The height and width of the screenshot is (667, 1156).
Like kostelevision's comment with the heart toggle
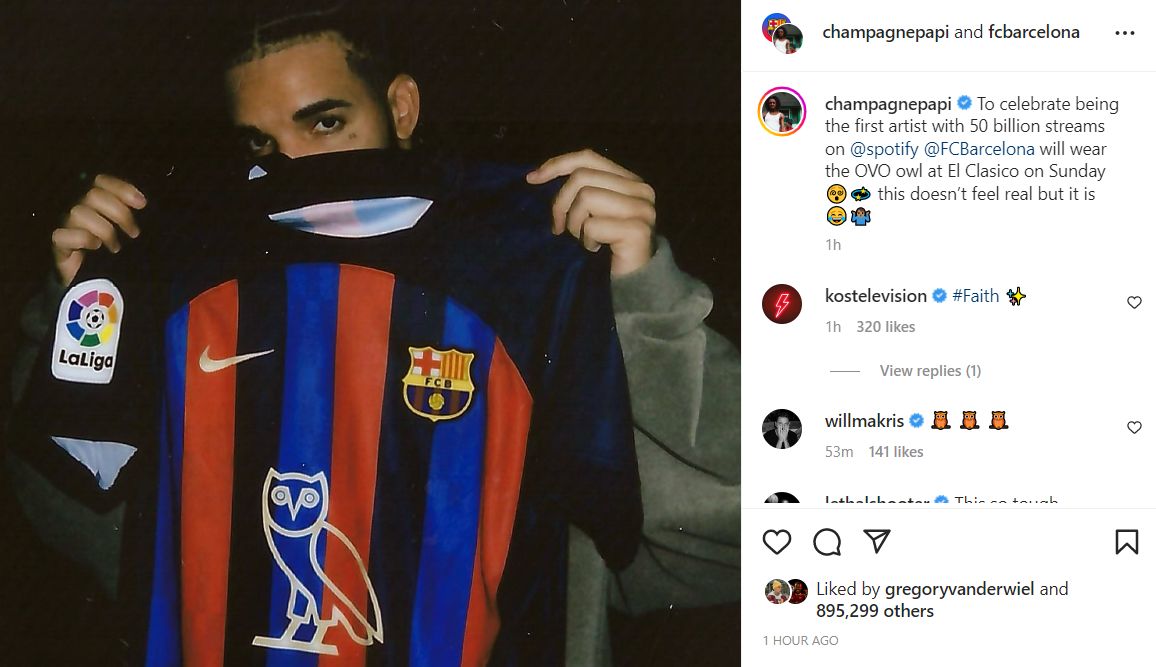pyautogui.click(x=1134, y=302)
